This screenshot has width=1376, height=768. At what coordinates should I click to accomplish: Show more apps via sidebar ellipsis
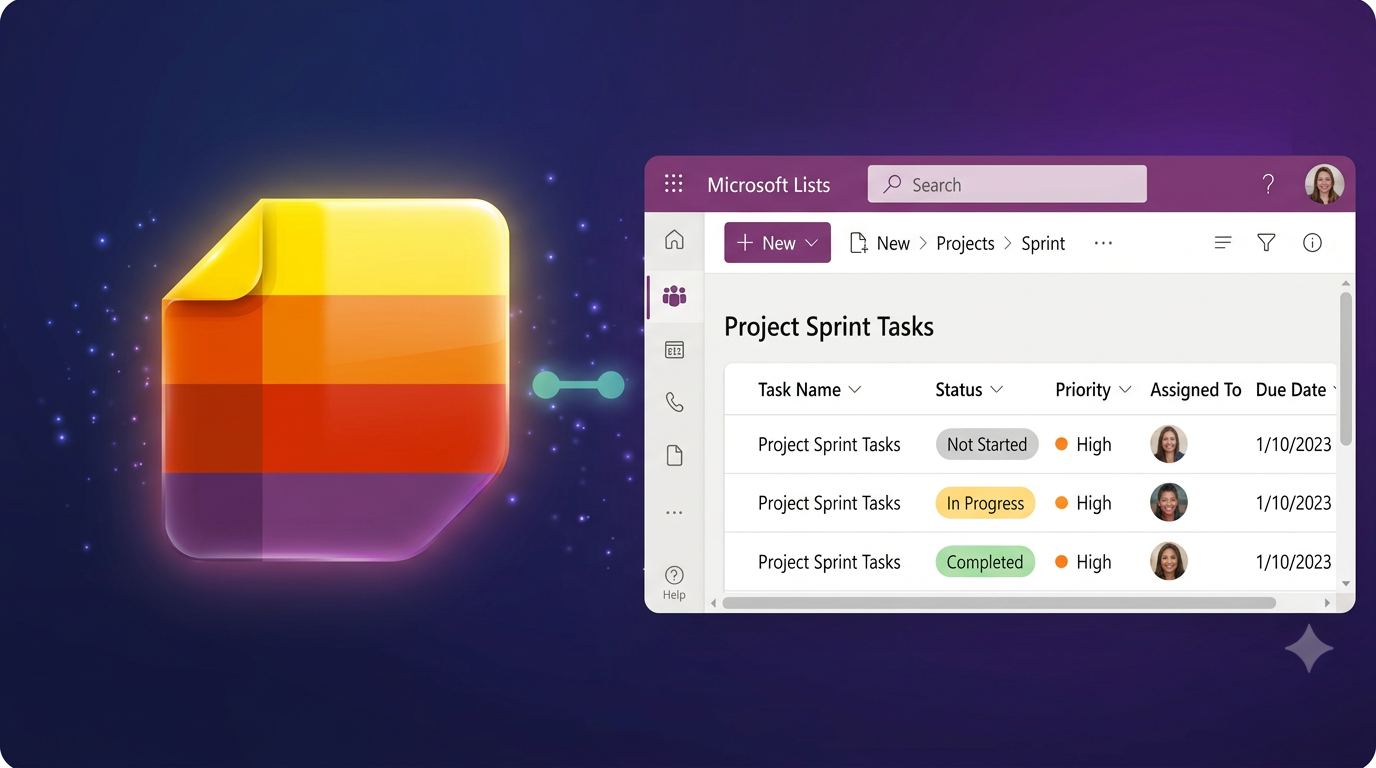675,513
